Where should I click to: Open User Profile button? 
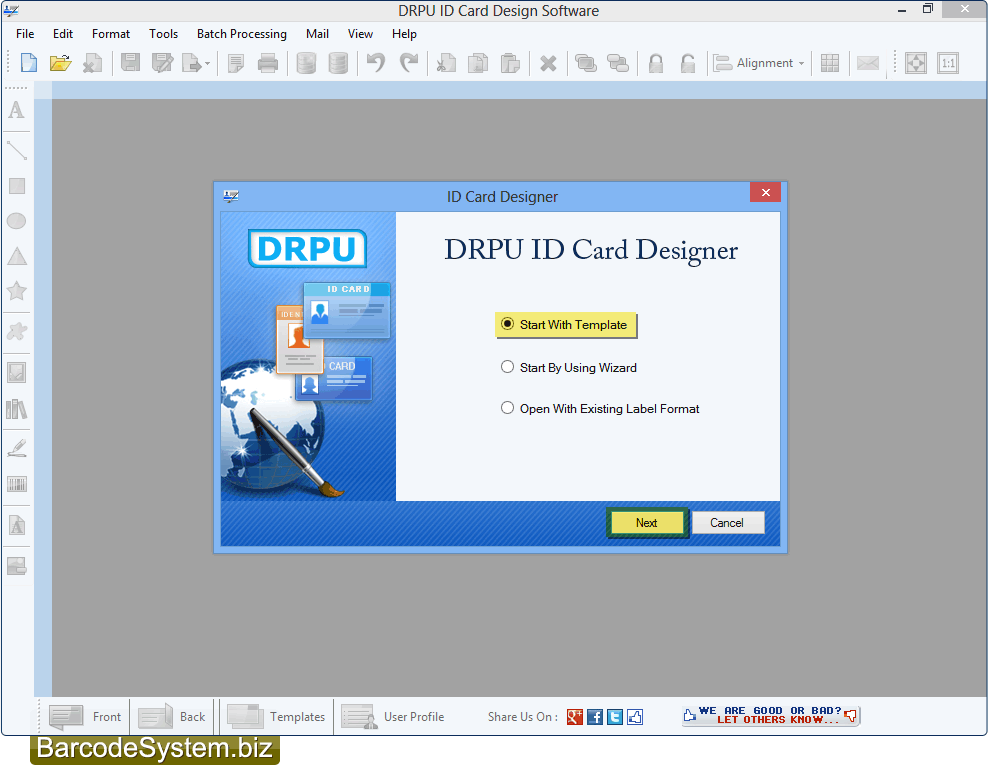coord(393,716)
